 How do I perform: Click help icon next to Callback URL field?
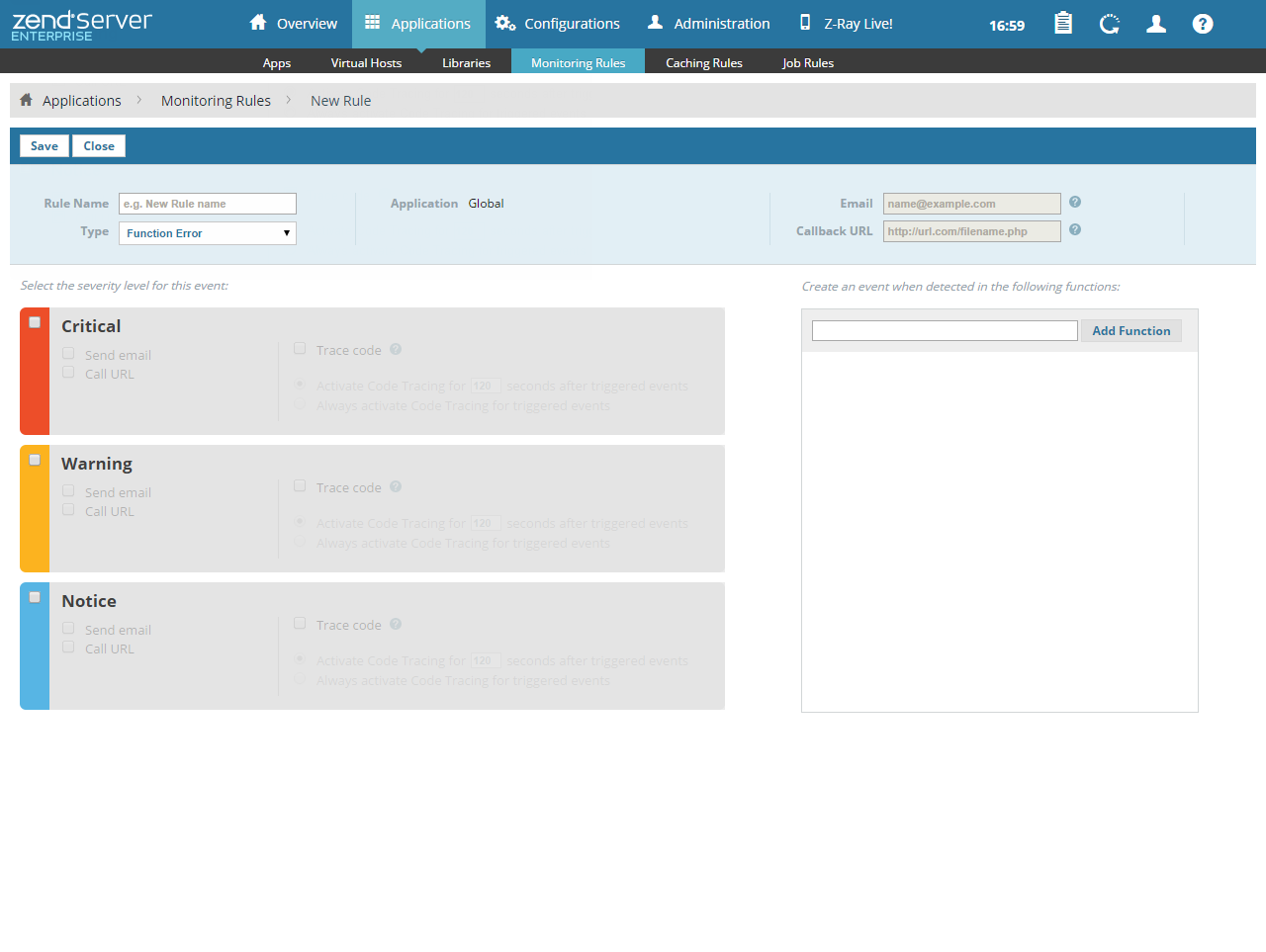pyautogui.click(x=1075, y=229)
